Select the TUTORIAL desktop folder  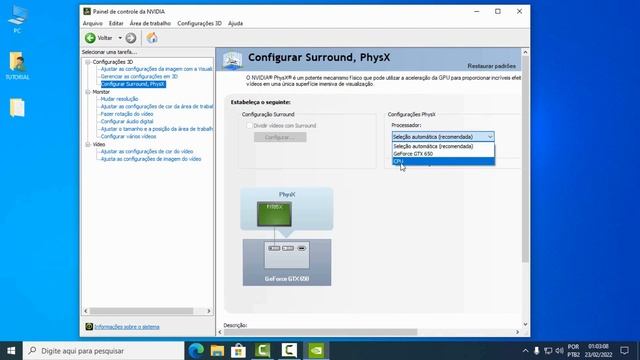tap(17, 65)
